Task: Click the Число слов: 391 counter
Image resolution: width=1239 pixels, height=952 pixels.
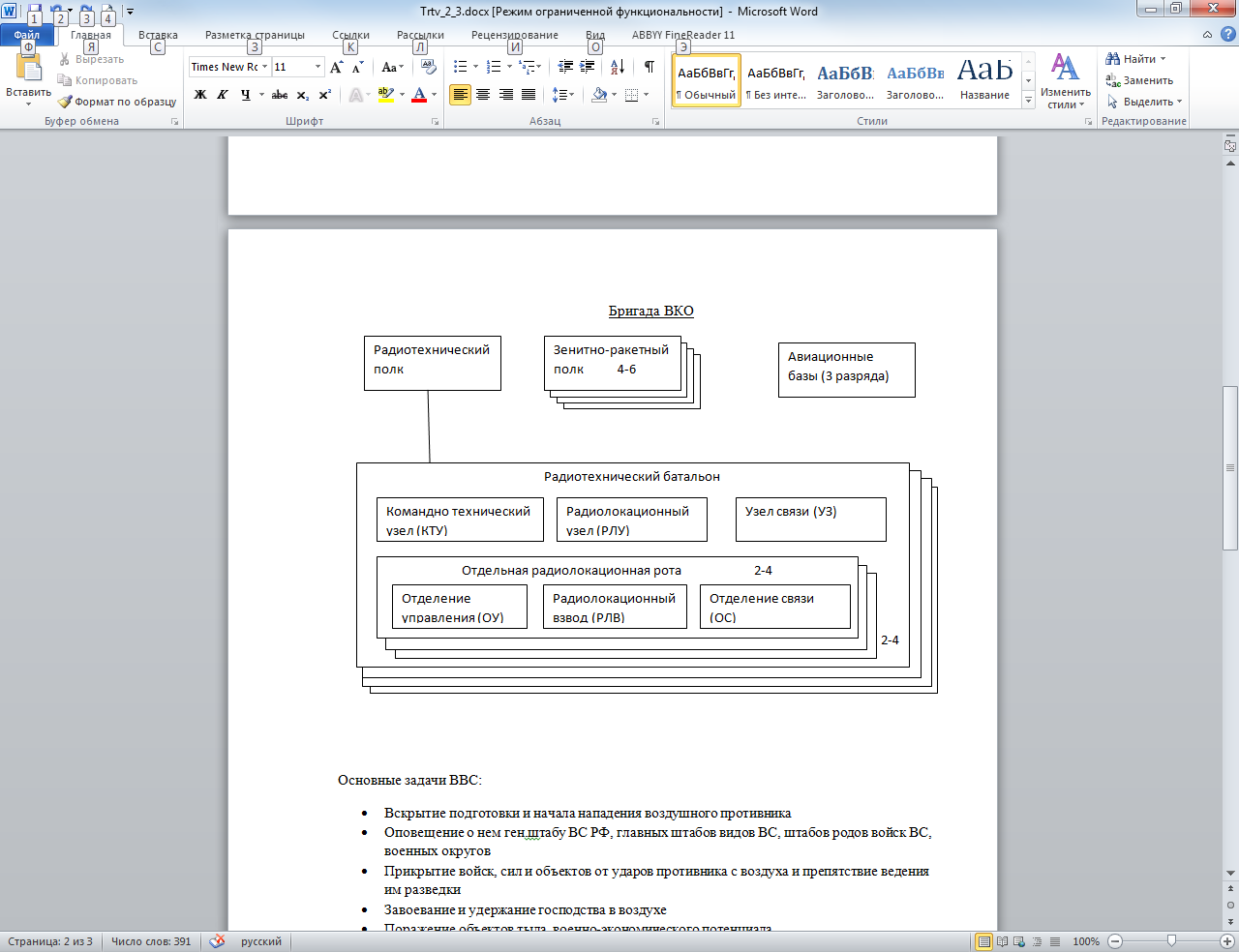Action: point(151,941)
